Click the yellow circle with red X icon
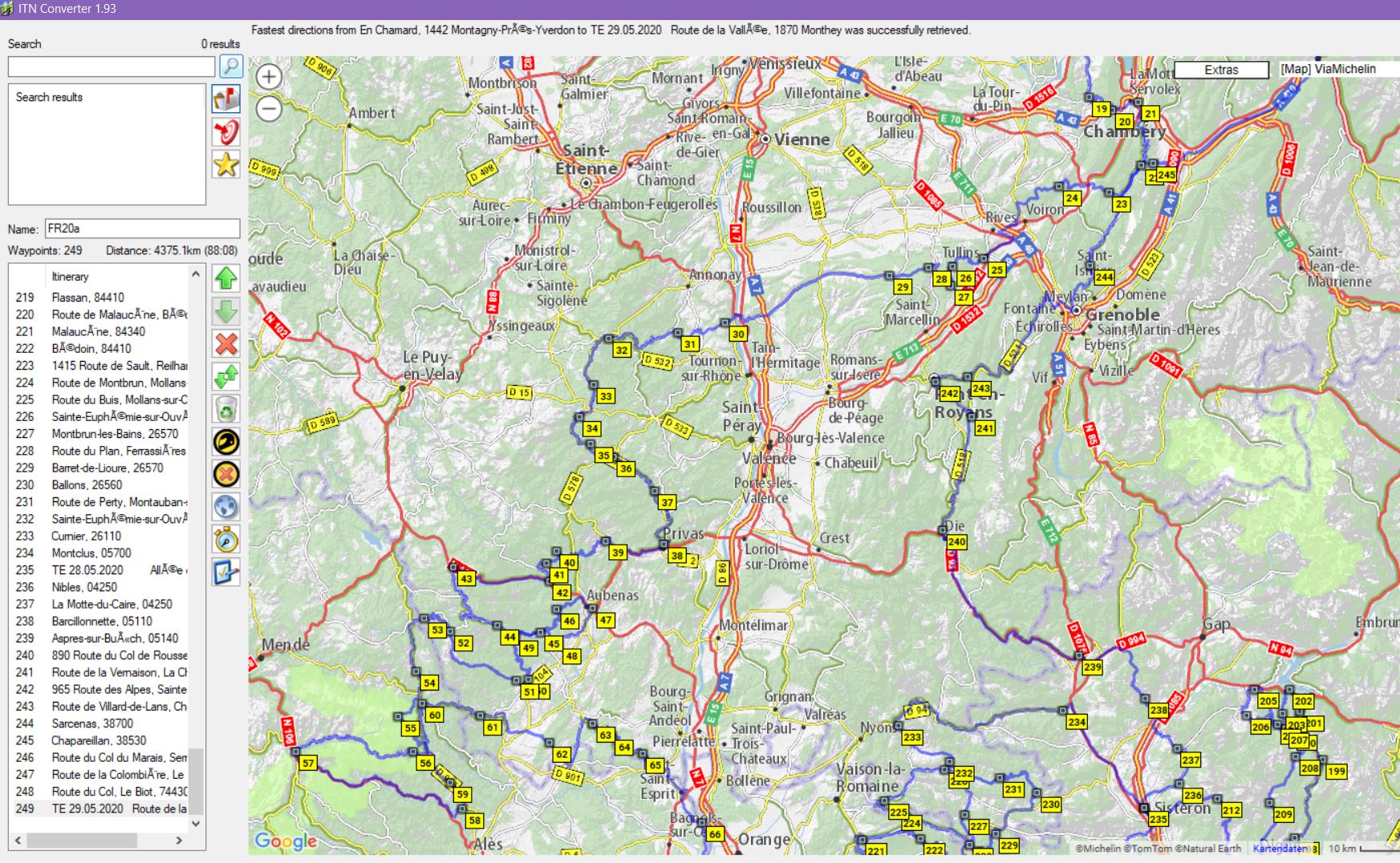The height and width of the screenshot is (863, 1400). click(226, 474)
